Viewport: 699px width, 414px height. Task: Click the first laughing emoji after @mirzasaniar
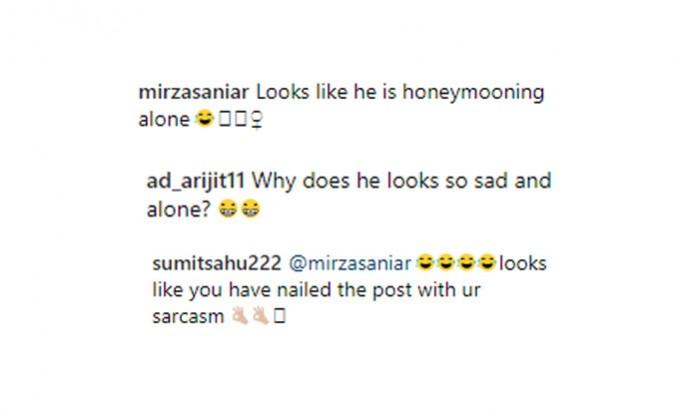tap(425, 262)
